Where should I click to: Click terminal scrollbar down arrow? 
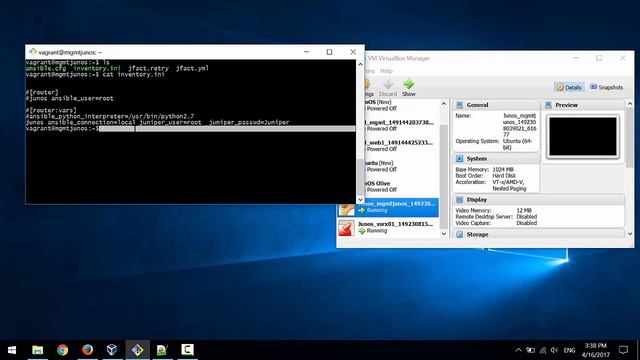pyautogui.click(x=360, y=200)
